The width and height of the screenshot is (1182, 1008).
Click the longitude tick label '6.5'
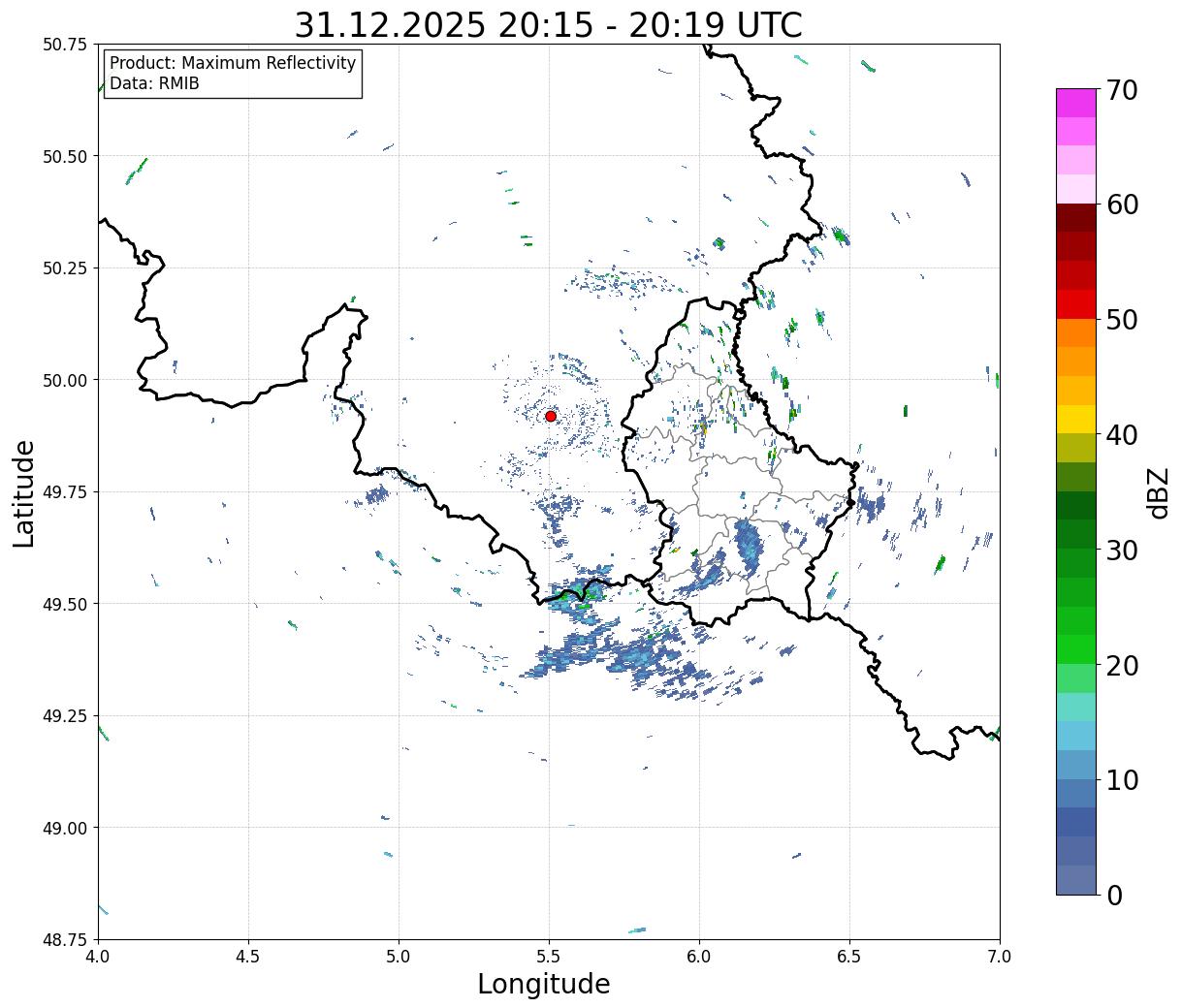tap(849, 956)
